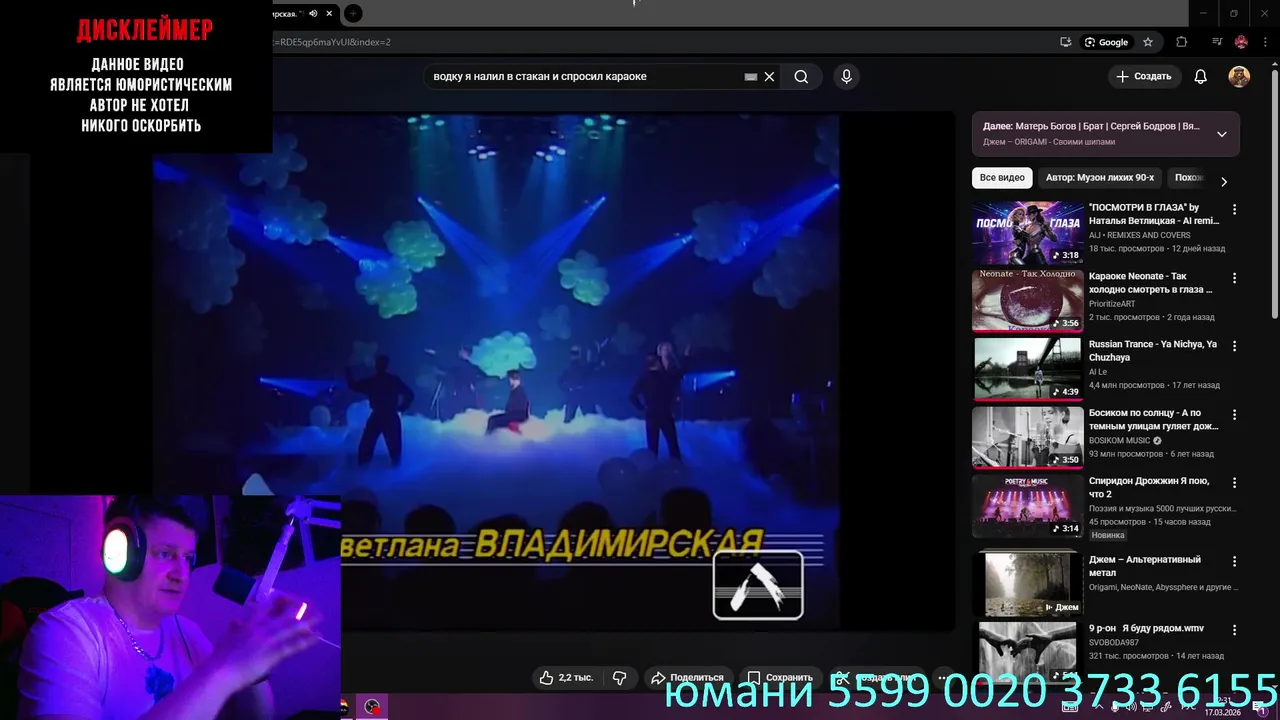Dislike the video
Image resolution: width=1280 pixels, height=720 pixels.
click(619, 677)
